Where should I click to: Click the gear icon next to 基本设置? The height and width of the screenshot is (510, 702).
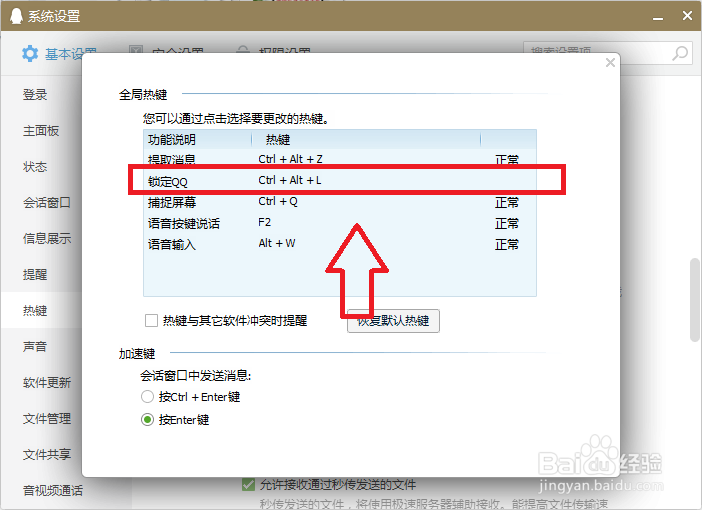(30, 53)
